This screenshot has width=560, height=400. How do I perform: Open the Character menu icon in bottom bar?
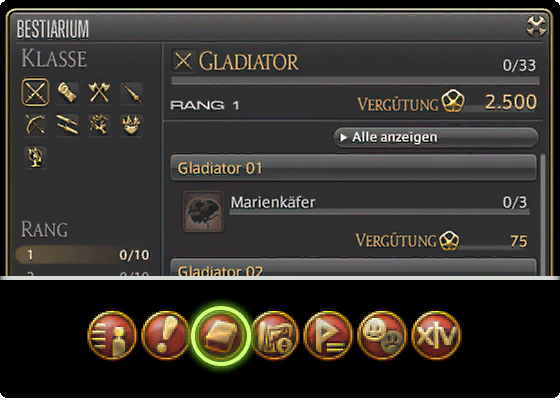pos(112,335)
